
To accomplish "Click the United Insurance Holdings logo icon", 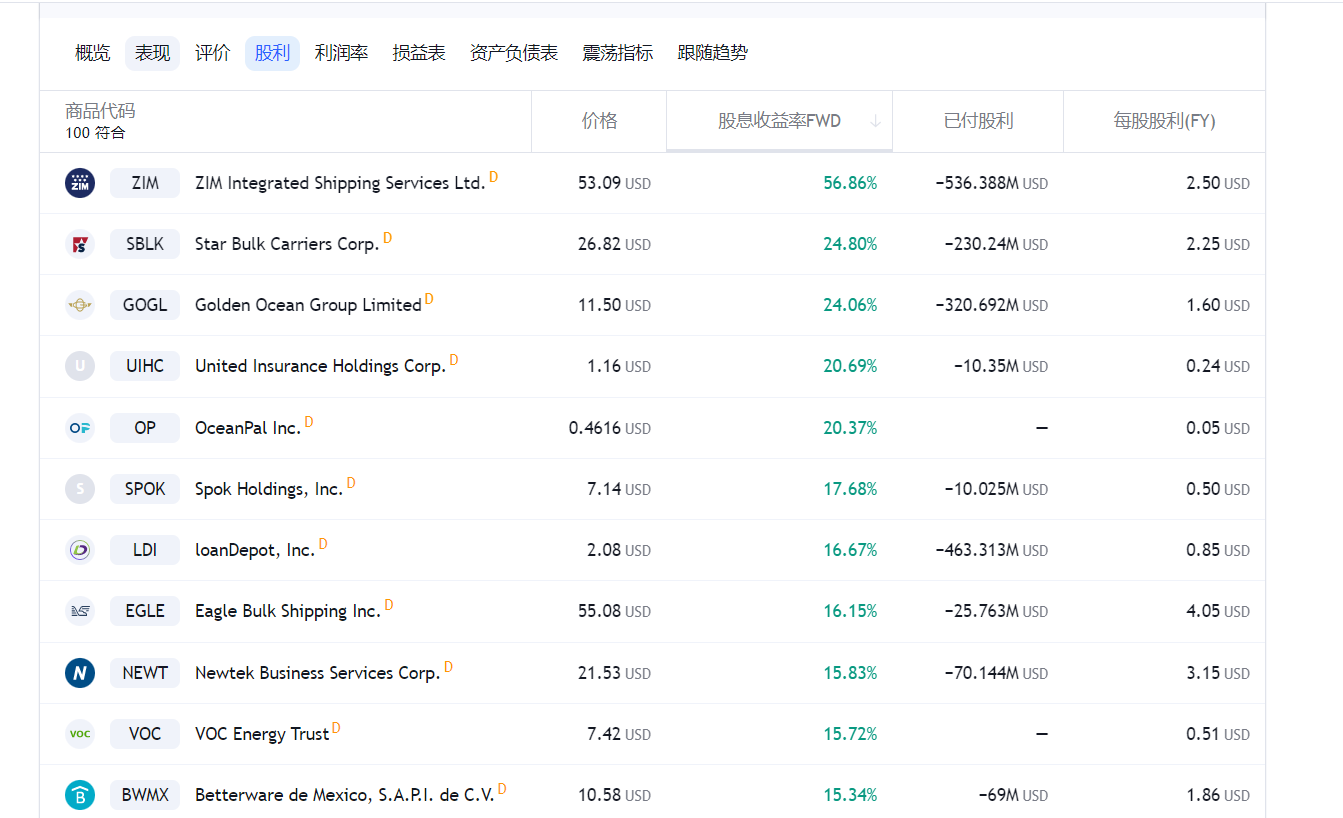I will tap(80, 366).
